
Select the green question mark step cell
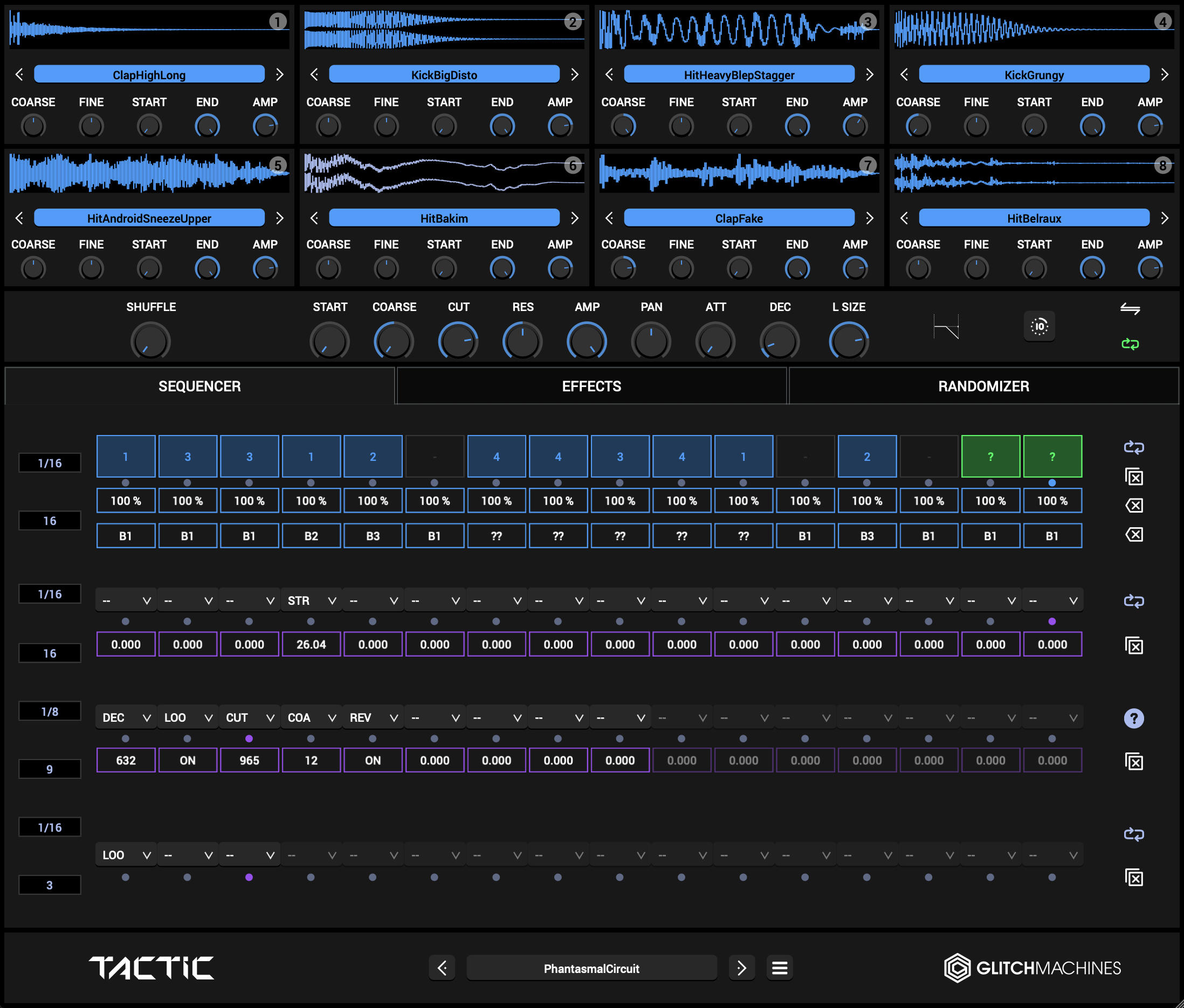pyautogui.click(x=990, y=456)
